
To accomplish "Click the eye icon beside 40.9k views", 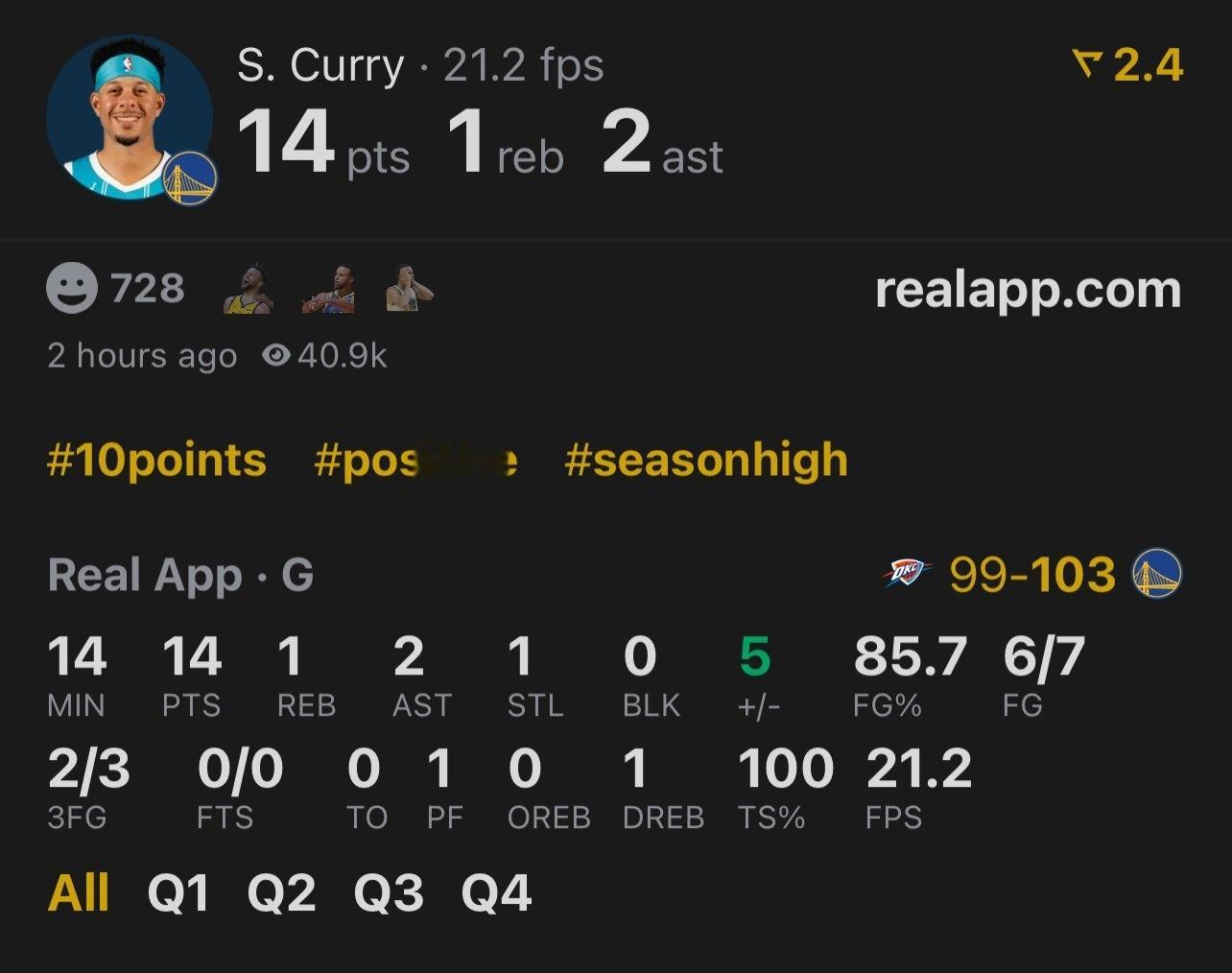I will (278, 355).
